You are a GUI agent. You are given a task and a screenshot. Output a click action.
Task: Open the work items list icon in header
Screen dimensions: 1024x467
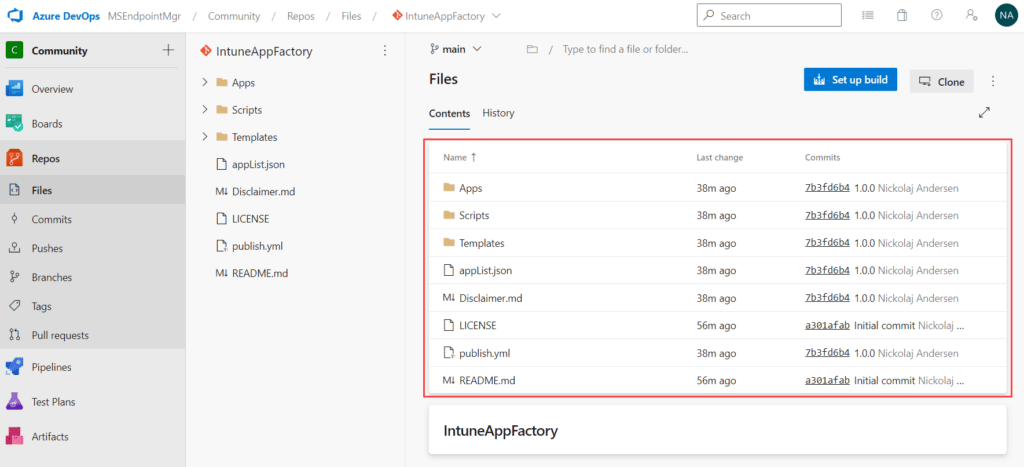coord(868,16)
